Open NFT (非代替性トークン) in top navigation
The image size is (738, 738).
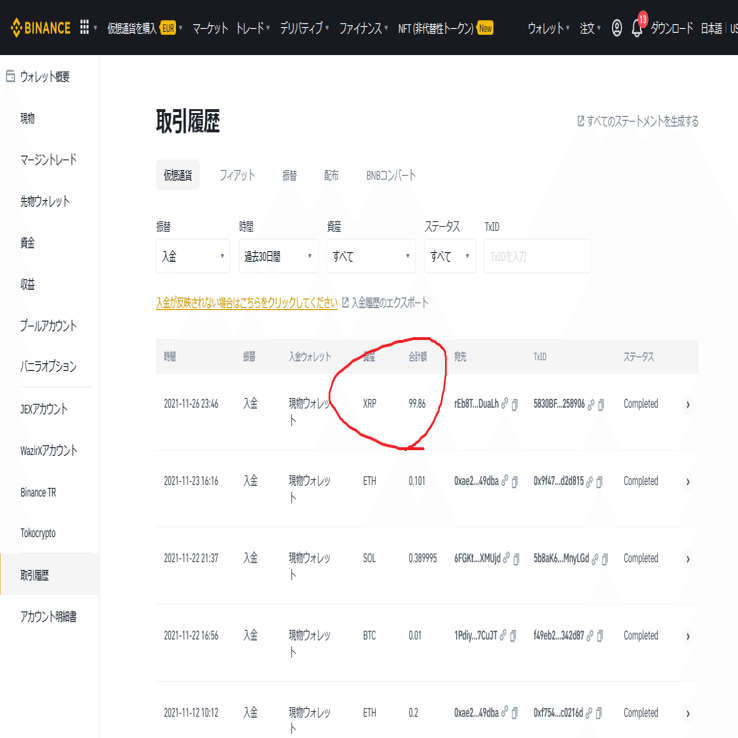(445, 28)
